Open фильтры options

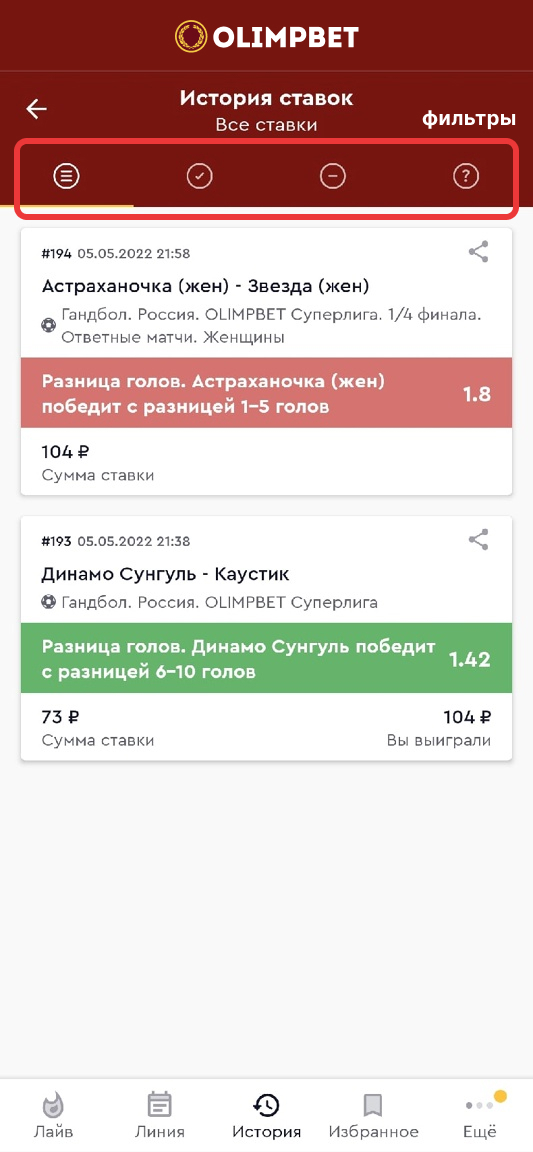[x=469, y=118]
